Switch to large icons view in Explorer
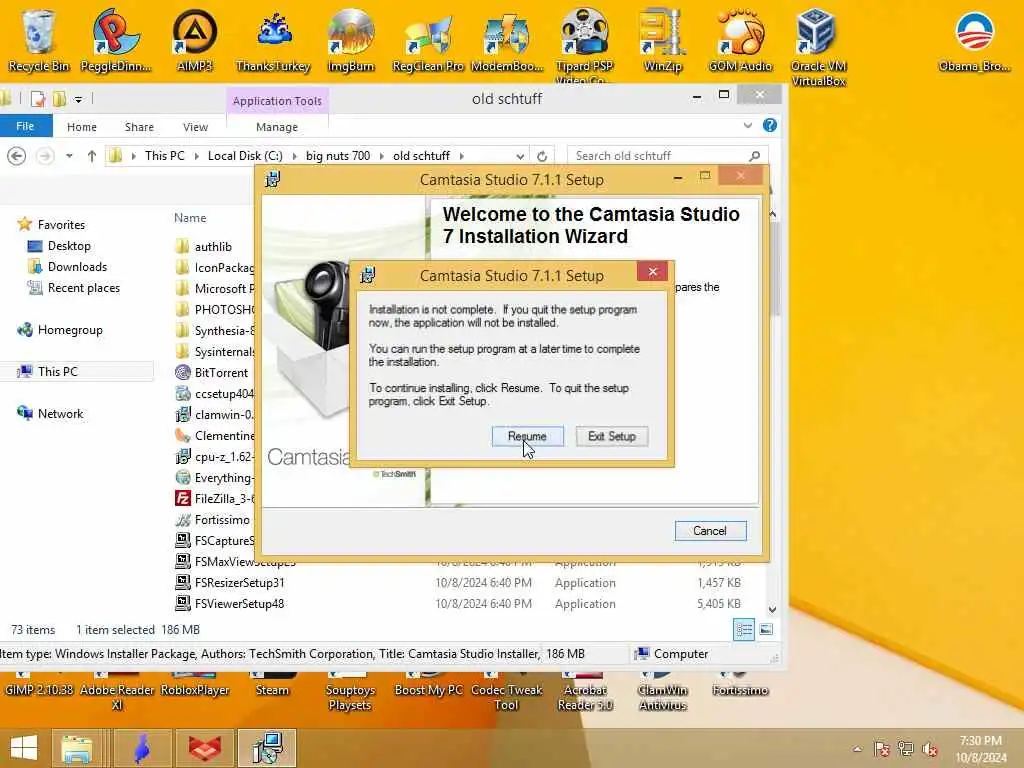The image size is (1024, 768). (x=766, y=630)
